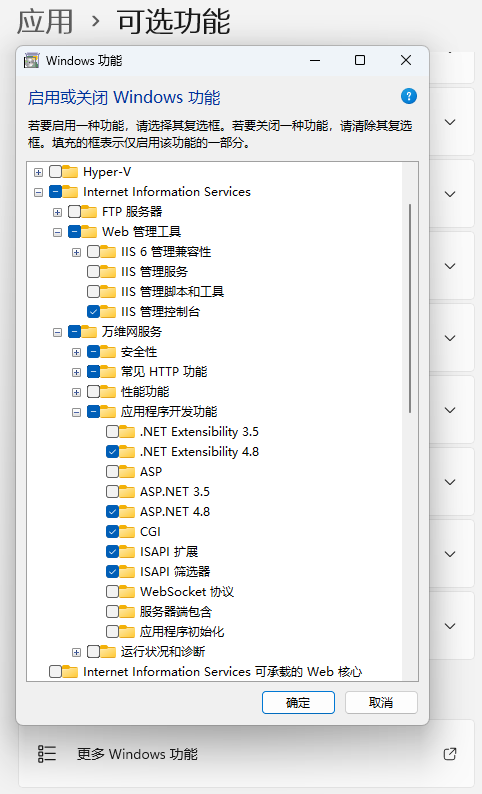Collapse the 万维网服务 node

point(57,332)
